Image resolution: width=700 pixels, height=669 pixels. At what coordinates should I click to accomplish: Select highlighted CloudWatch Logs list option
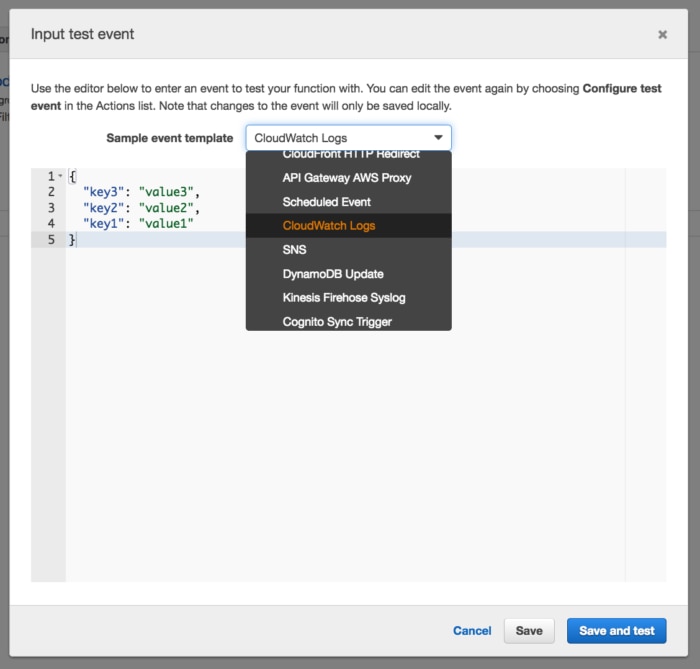point(329,226)
